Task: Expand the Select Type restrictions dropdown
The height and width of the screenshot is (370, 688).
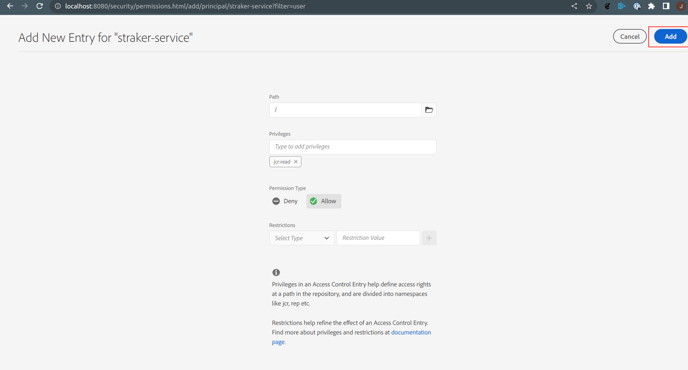Action: click(x=301, y=238)
